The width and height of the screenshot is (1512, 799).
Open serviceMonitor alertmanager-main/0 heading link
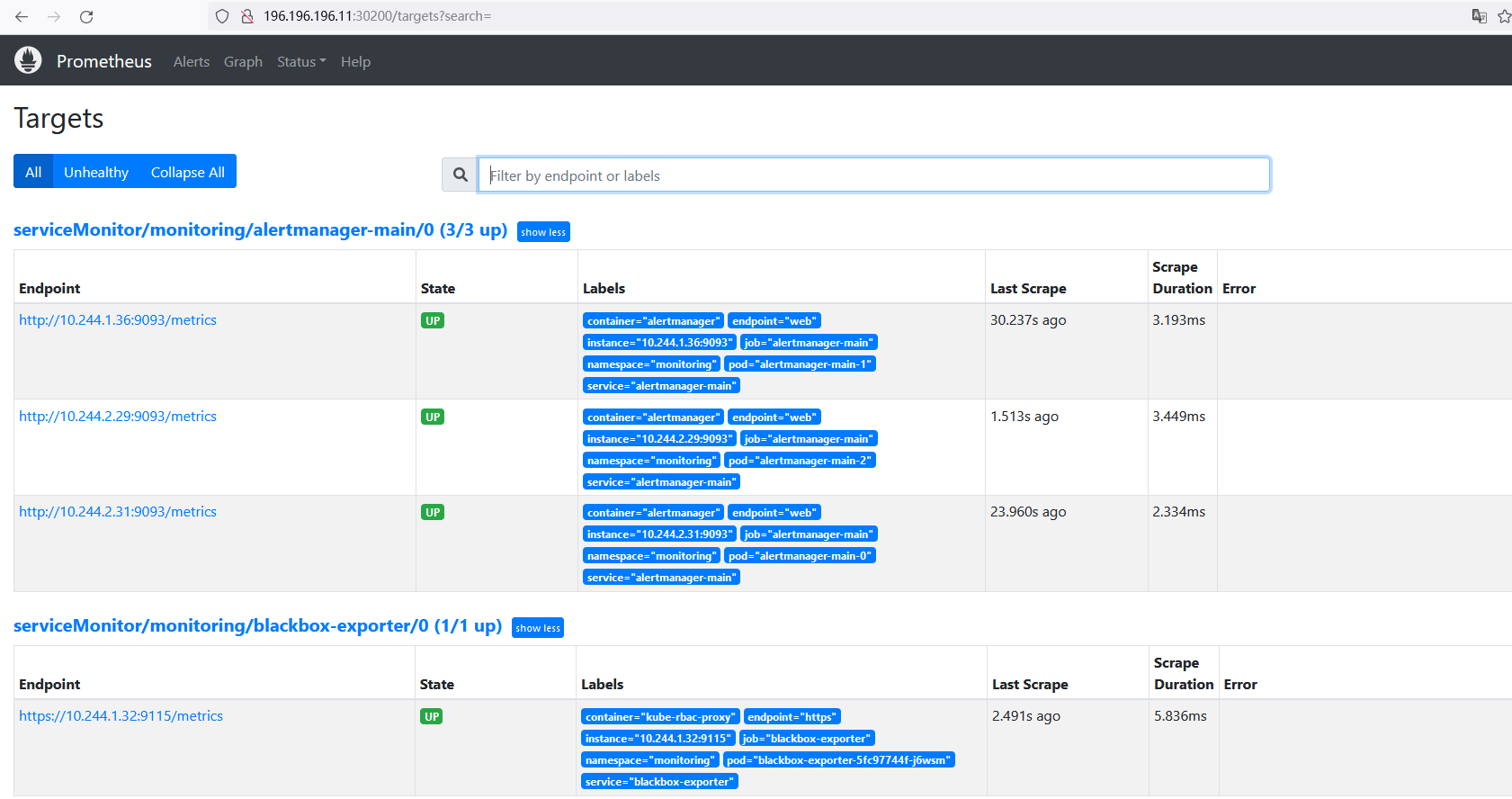point(261,229)
